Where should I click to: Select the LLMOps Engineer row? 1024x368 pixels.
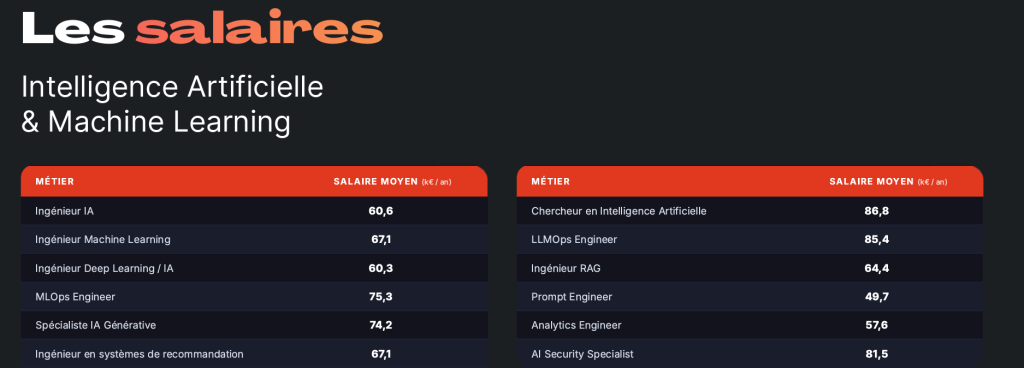tap(750, 239)
